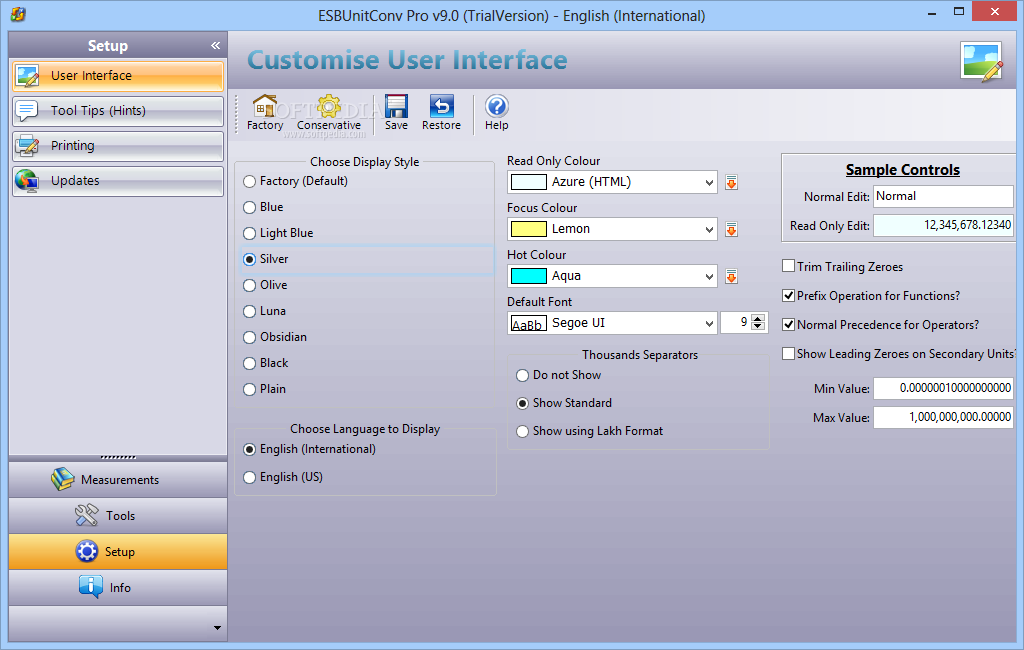
Task: Click the Updates globe icon
Action: [27, 181]
